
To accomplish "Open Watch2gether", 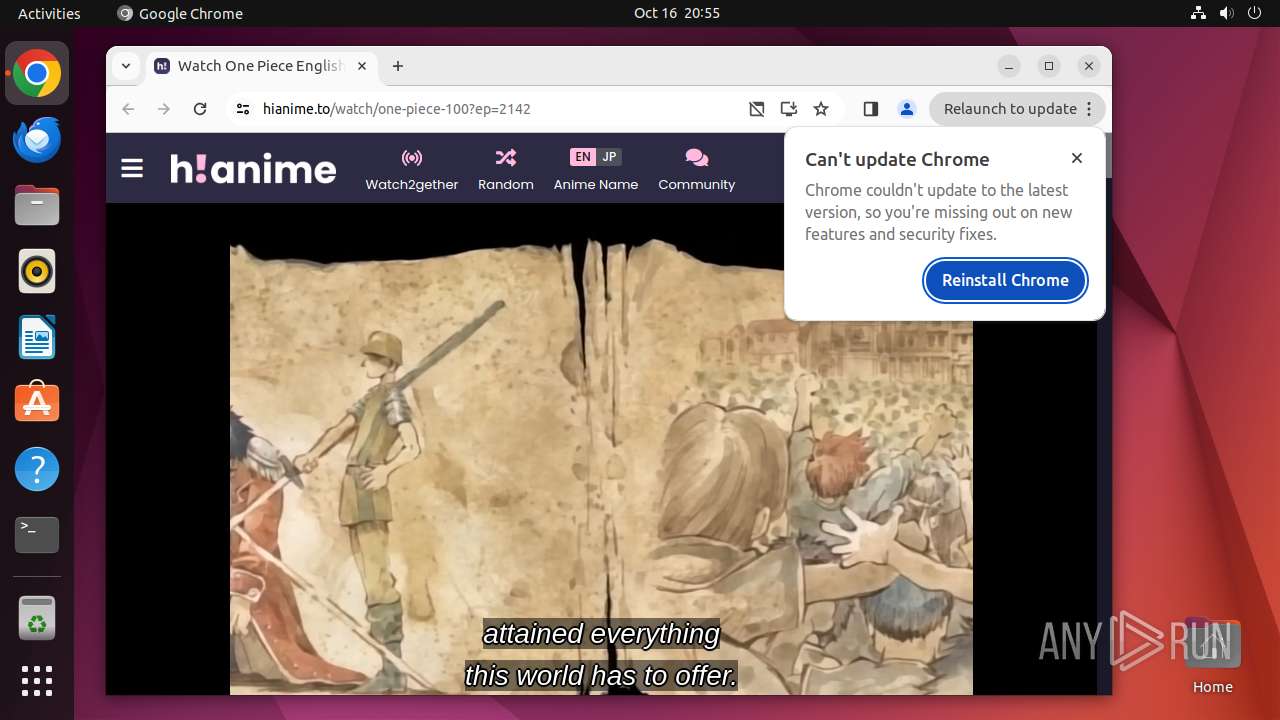I will click(x=412, y=169).
